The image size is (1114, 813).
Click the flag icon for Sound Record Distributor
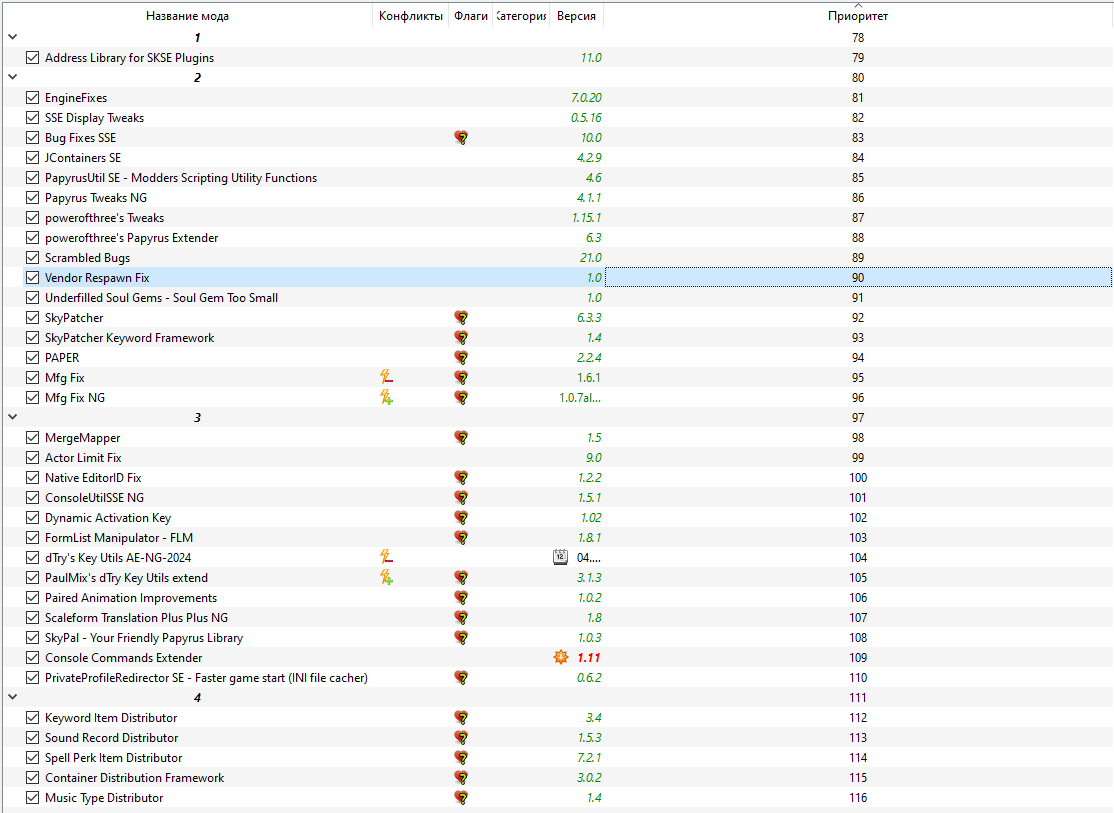pos(461,738)
